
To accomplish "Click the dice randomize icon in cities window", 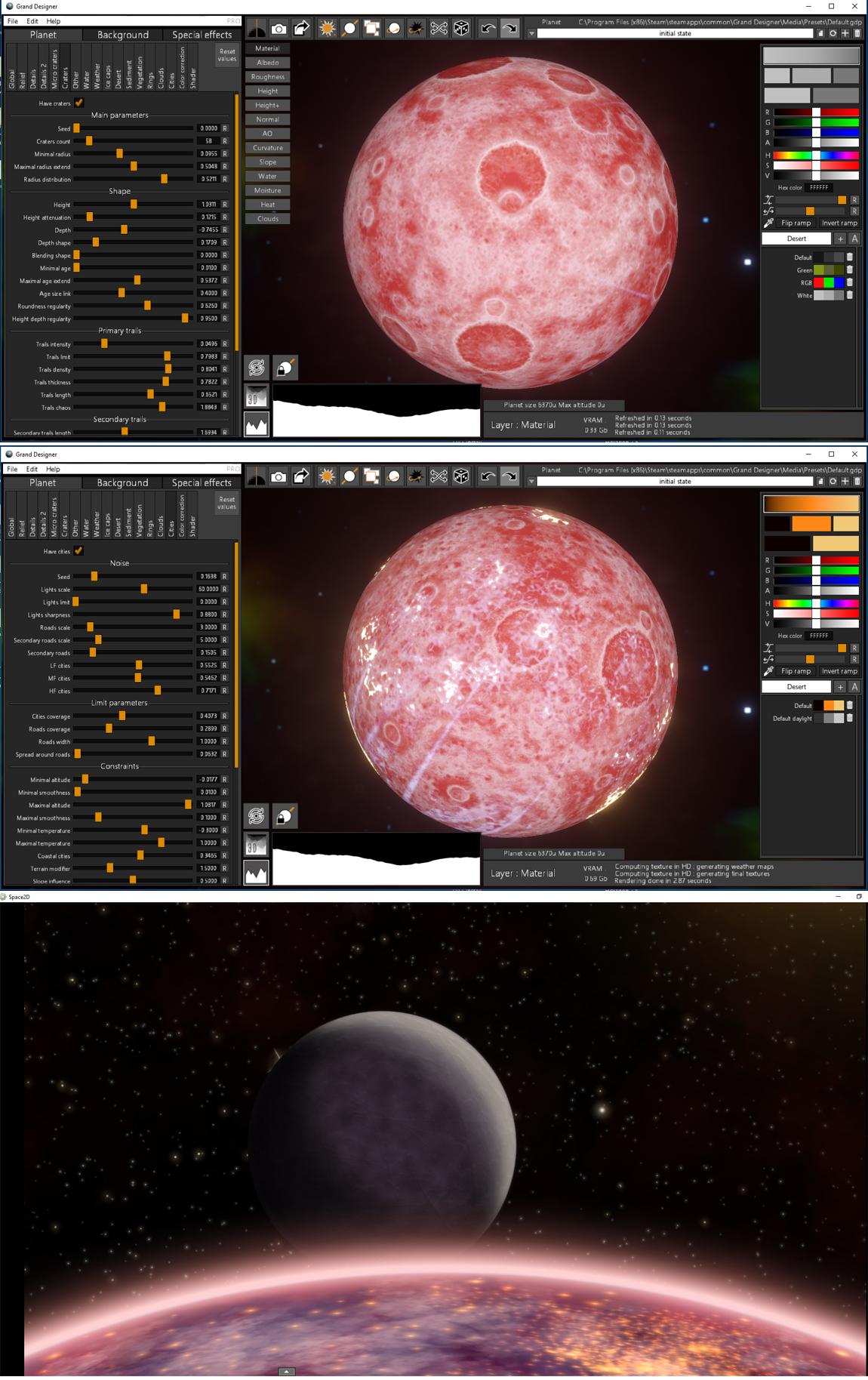I will click(x=461, y=476).
